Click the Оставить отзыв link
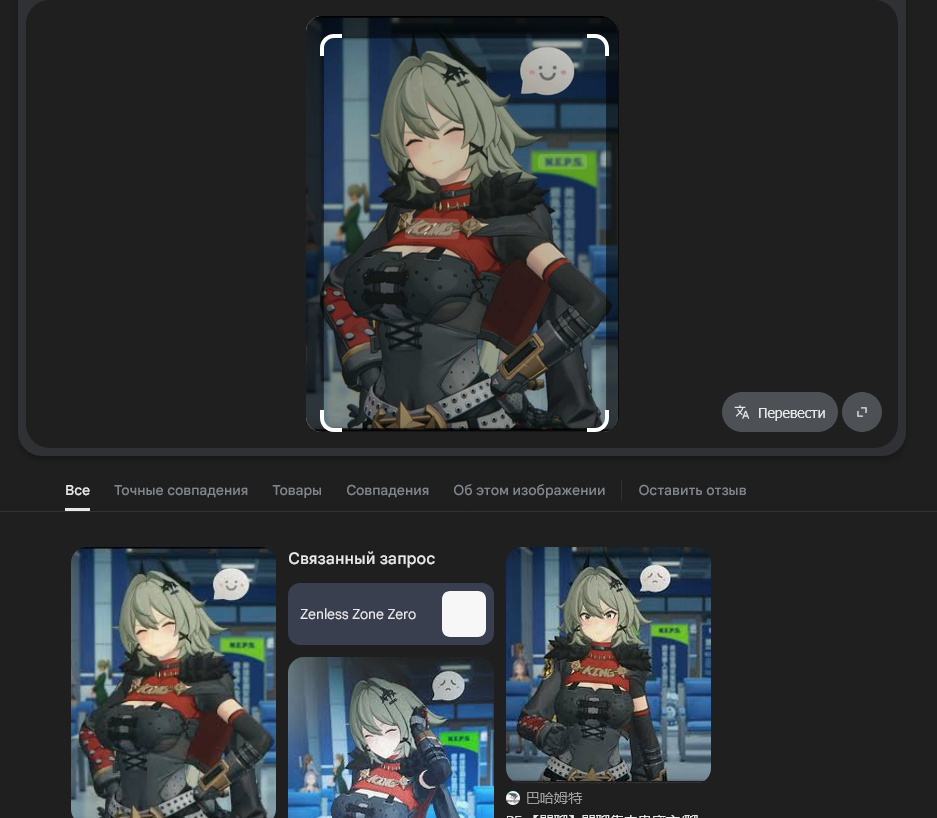 [692, 491]
